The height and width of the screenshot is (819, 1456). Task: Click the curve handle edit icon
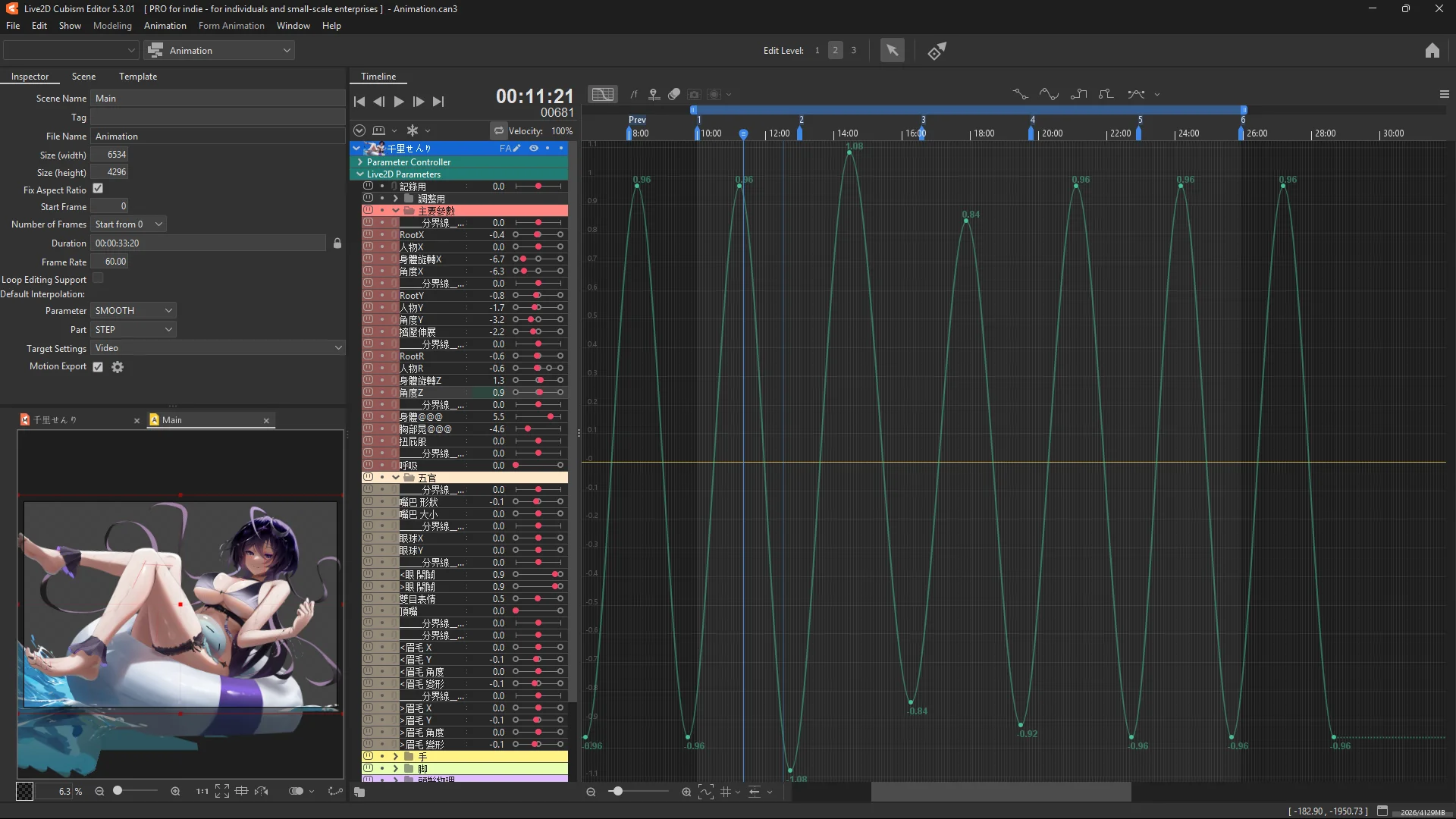[x=1136, y=94]
